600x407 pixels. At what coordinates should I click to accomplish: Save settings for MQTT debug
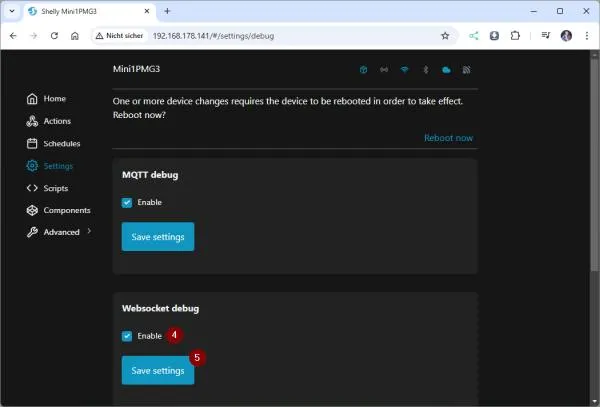click(158, 237)
